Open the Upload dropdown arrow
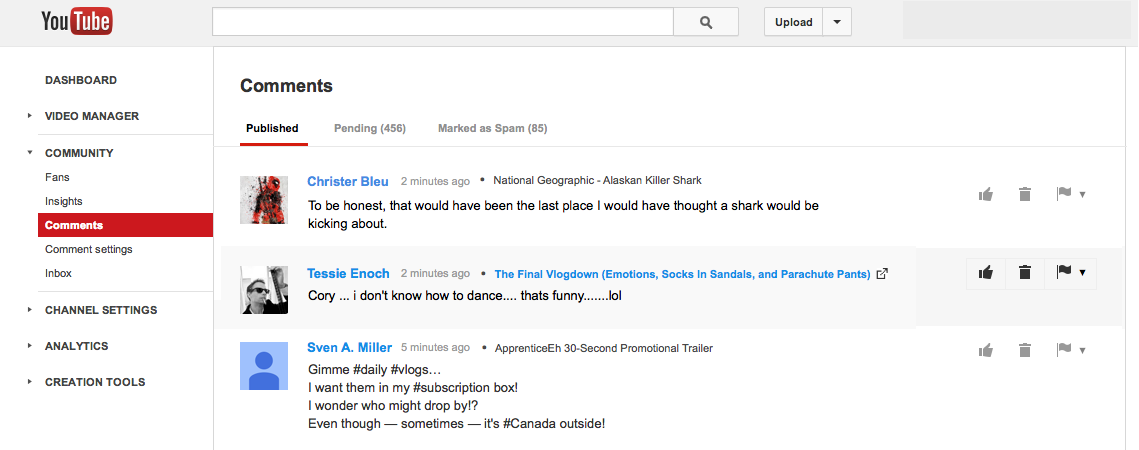Screen dimensions: 1139x450 [x=837, y=22]
